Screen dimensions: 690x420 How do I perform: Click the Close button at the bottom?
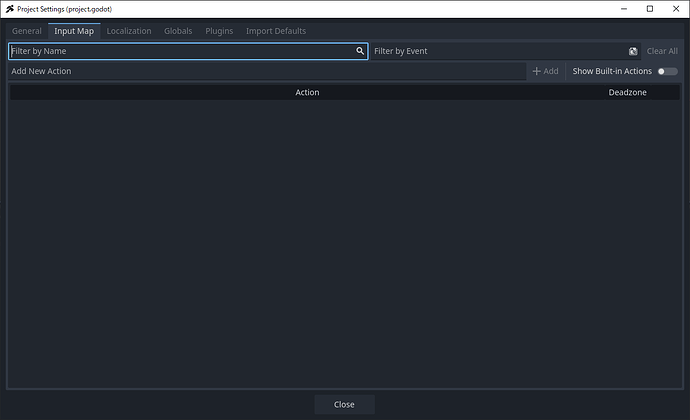344,404
